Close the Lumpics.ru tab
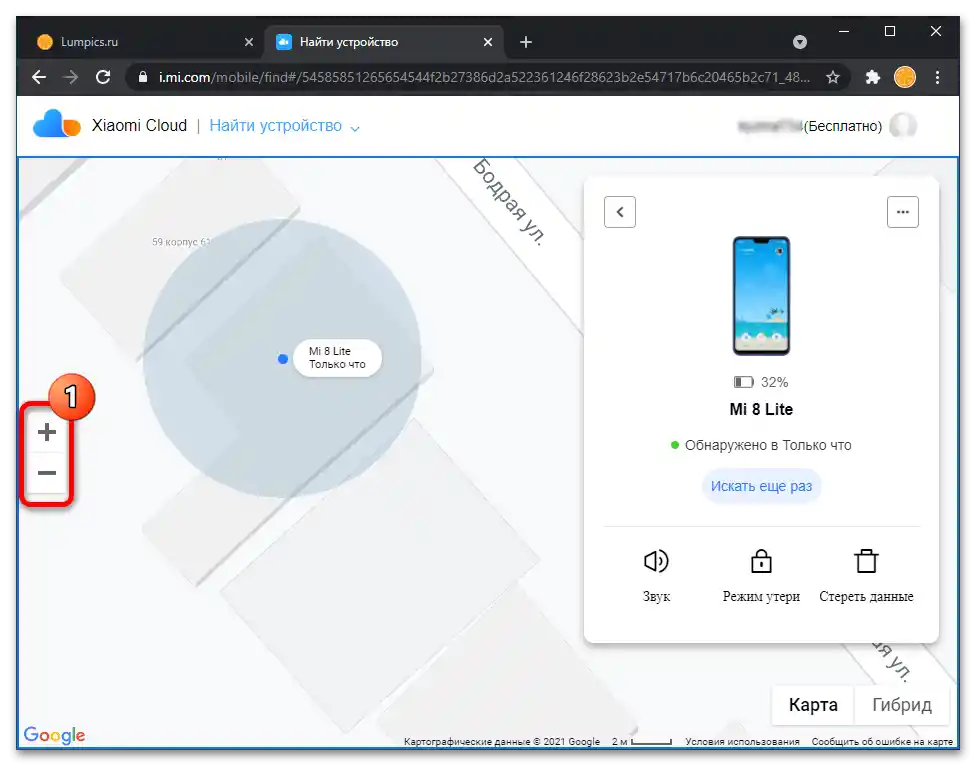 (x=249, y=42)
